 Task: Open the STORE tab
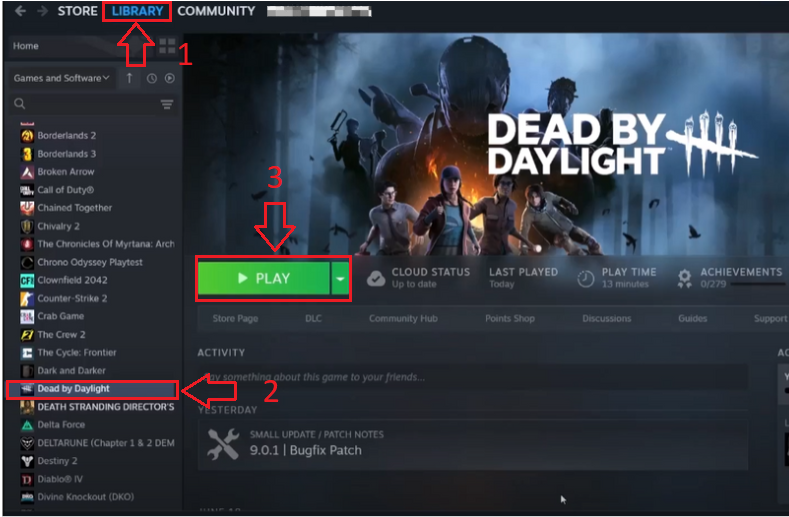[x=78, y=11]
